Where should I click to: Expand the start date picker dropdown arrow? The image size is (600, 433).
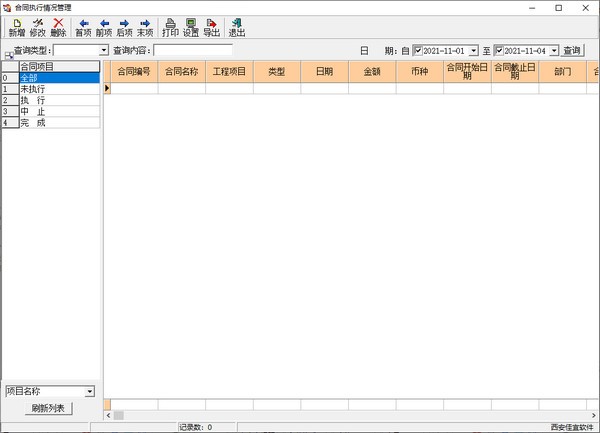tap(473, 50)
